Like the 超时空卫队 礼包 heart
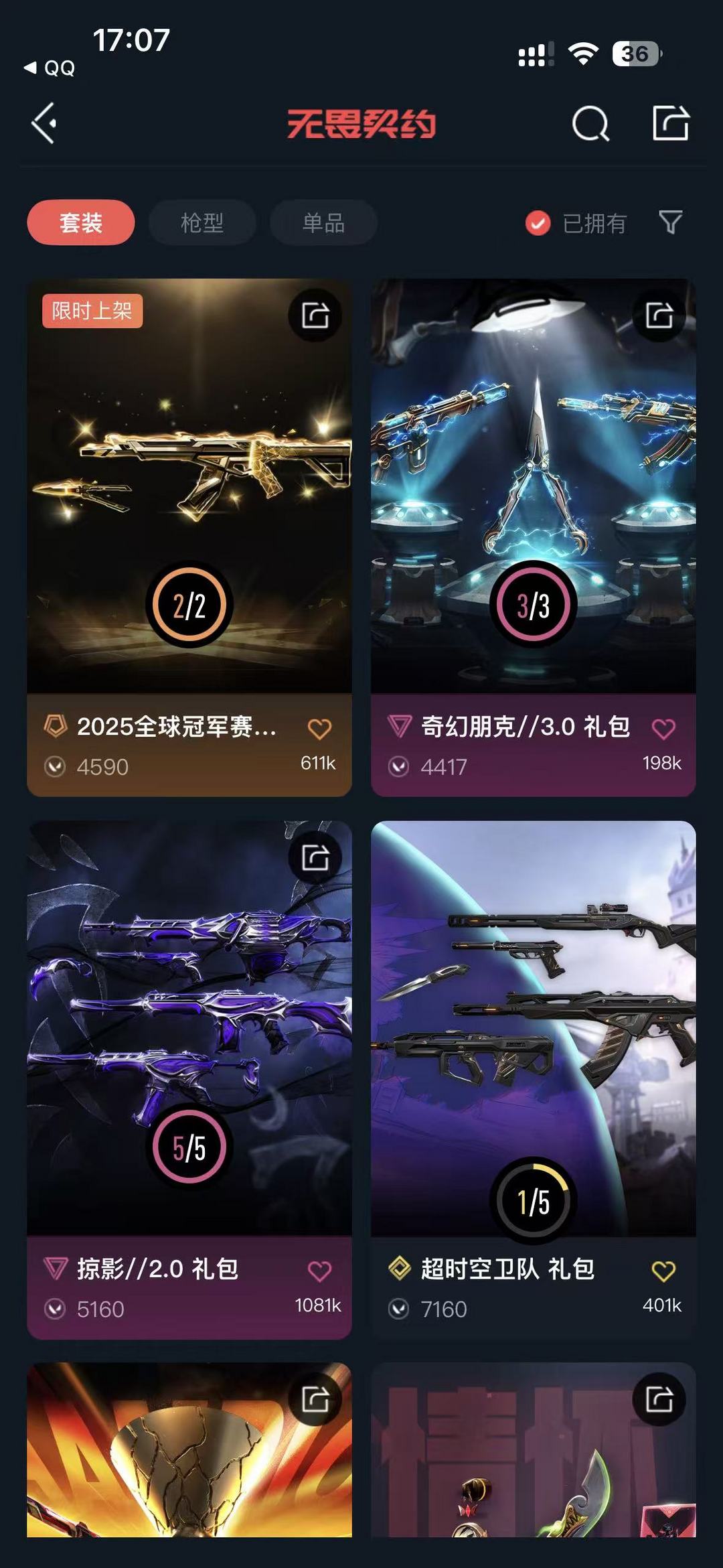 click(663, 1271)
